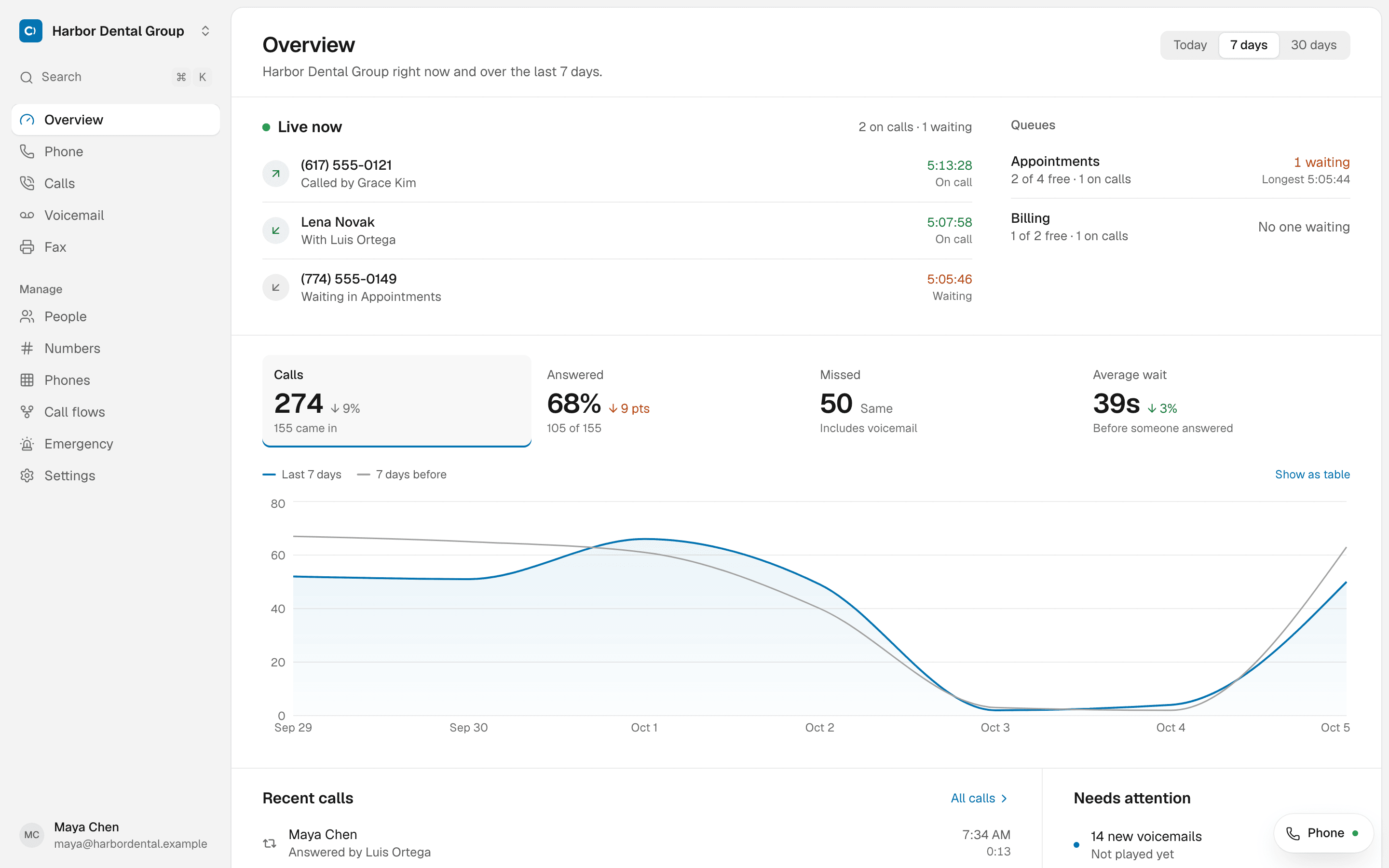Click maya@harbordental.example account text
The width and height of the screenshot is (1389, 868).
[x=130, y=843]
